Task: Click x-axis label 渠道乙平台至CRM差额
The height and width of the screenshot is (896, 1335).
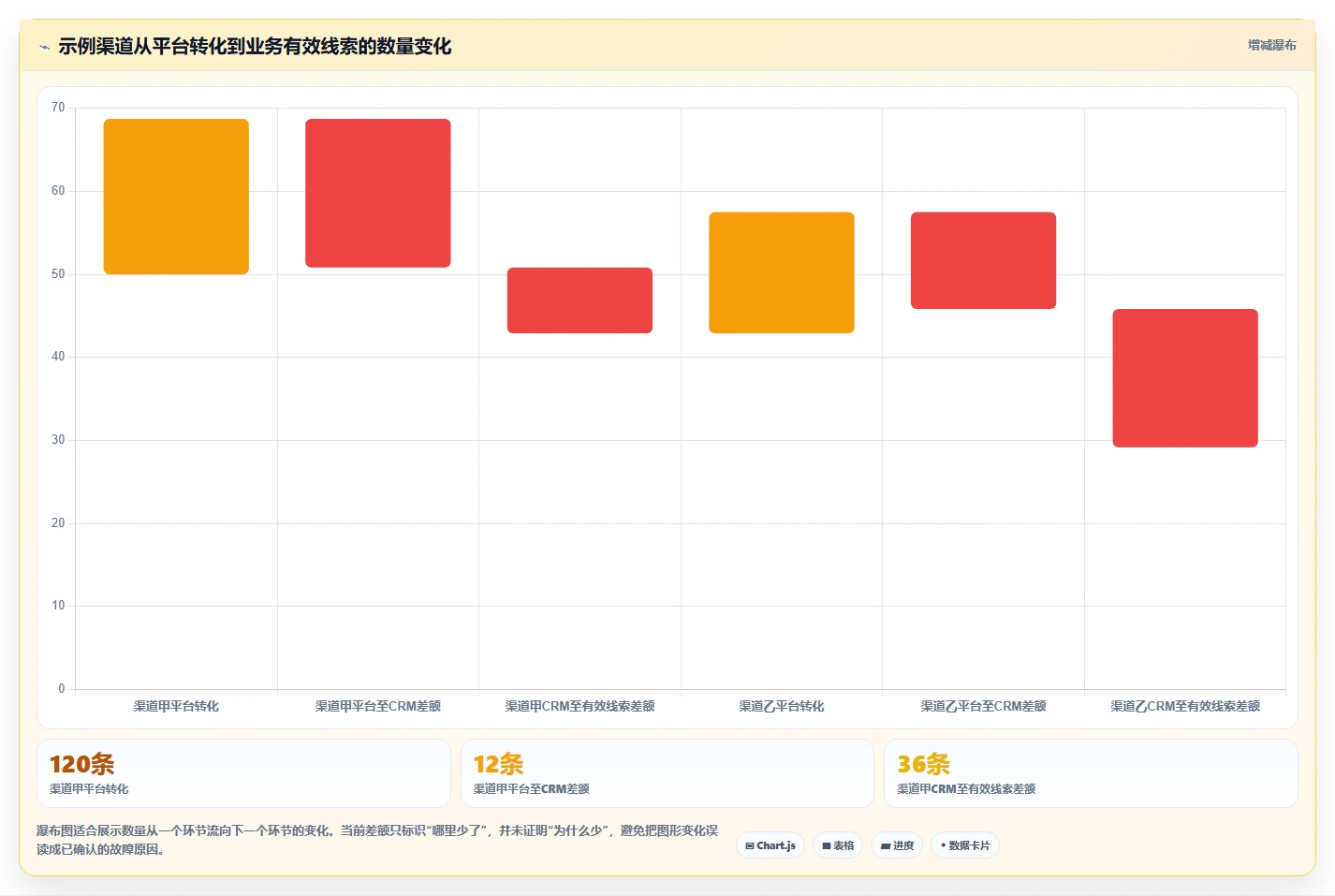Action: 983,706
